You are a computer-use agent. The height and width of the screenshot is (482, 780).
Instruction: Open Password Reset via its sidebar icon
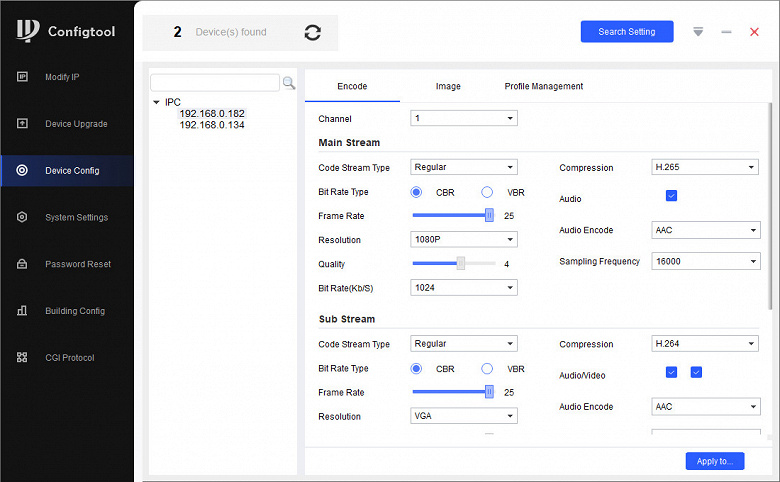point(22,264)
